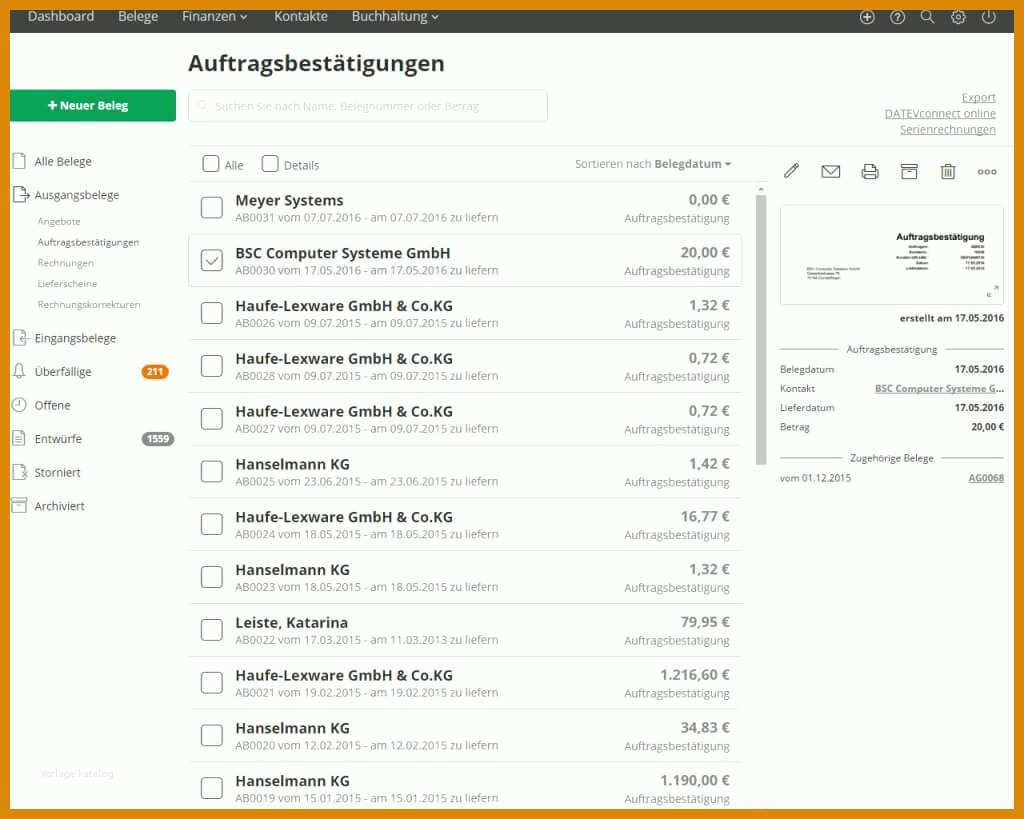The image size is (1024, 819).
Task: Click the plus icon in top bar
Action: tap(867, 18)
